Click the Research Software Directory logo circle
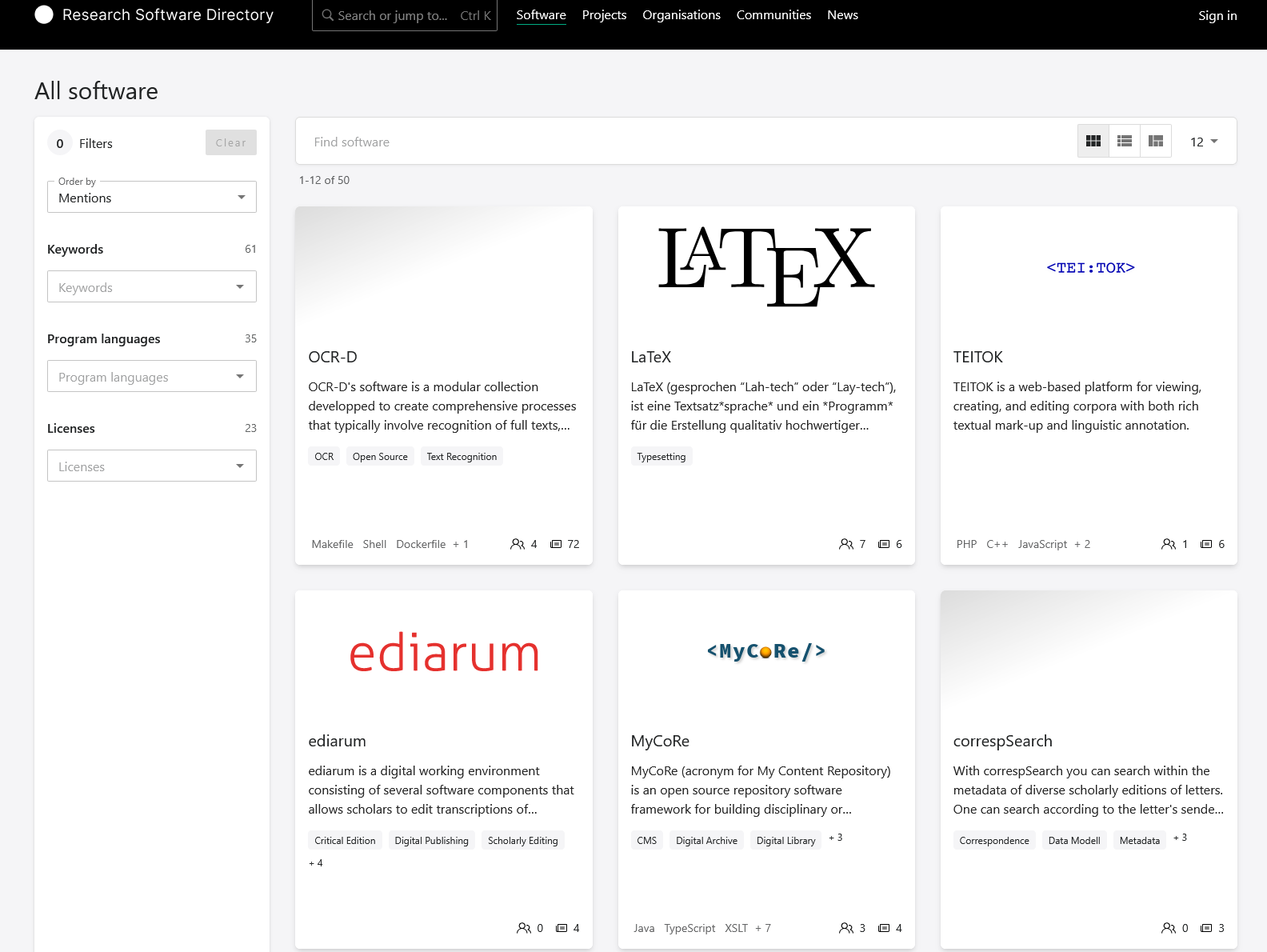The width and height of the screenshot is (1267, 952). tap(44, 15)
